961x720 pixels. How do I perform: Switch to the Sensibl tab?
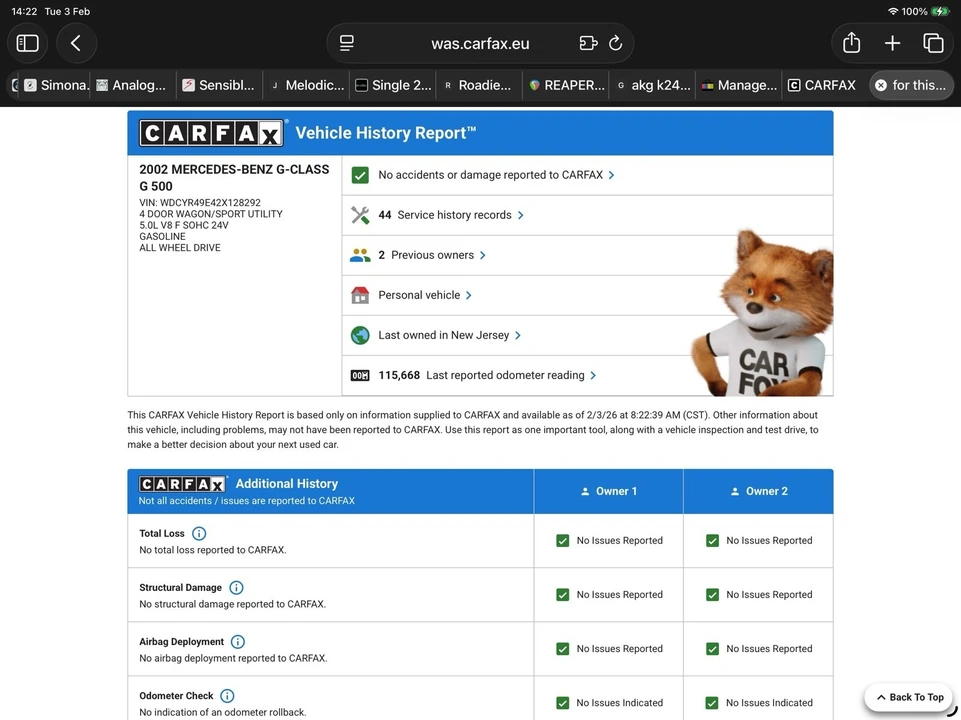[x=219, y=85]
